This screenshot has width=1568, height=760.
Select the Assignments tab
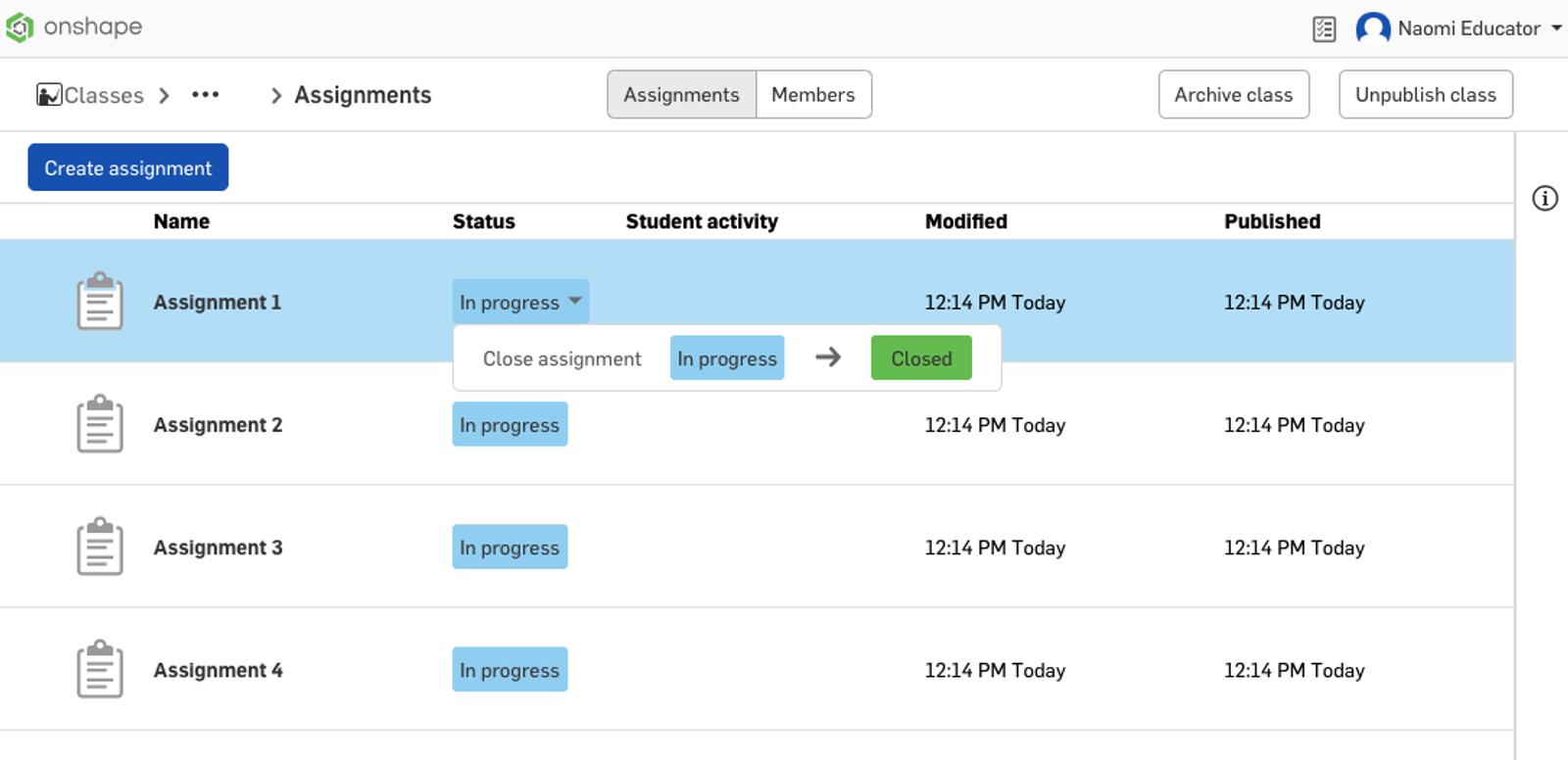[681, 95]
